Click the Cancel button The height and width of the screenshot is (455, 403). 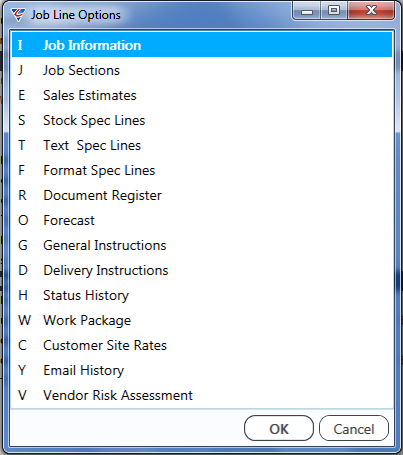click(354, 428)
